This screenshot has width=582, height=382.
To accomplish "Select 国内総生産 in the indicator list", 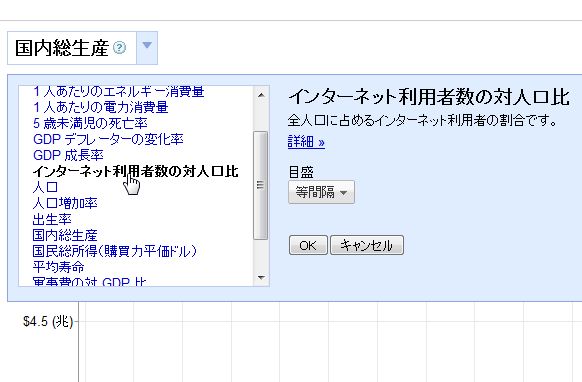I will 65,235.
